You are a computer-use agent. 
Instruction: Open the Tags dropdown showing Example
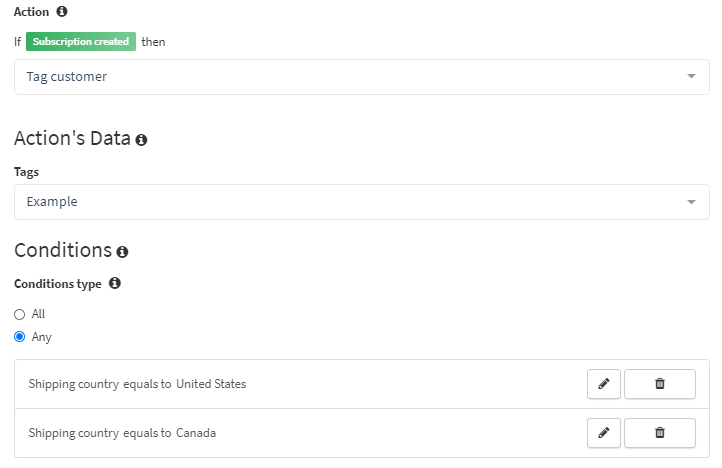tap(361, 202)
